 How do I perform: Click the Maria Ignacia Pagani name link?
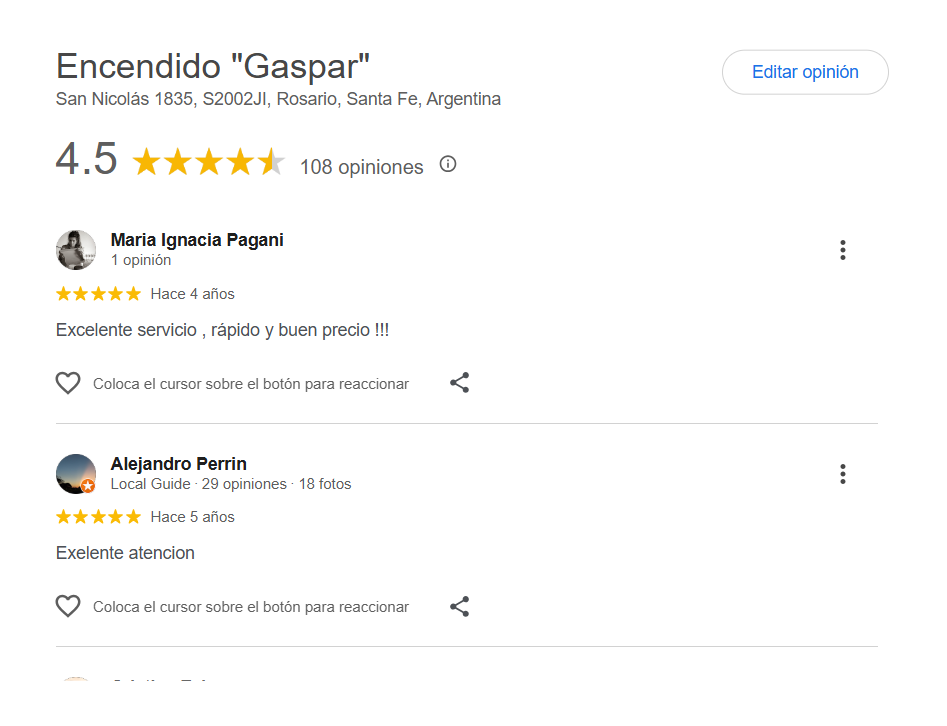(x=197, y=240)
